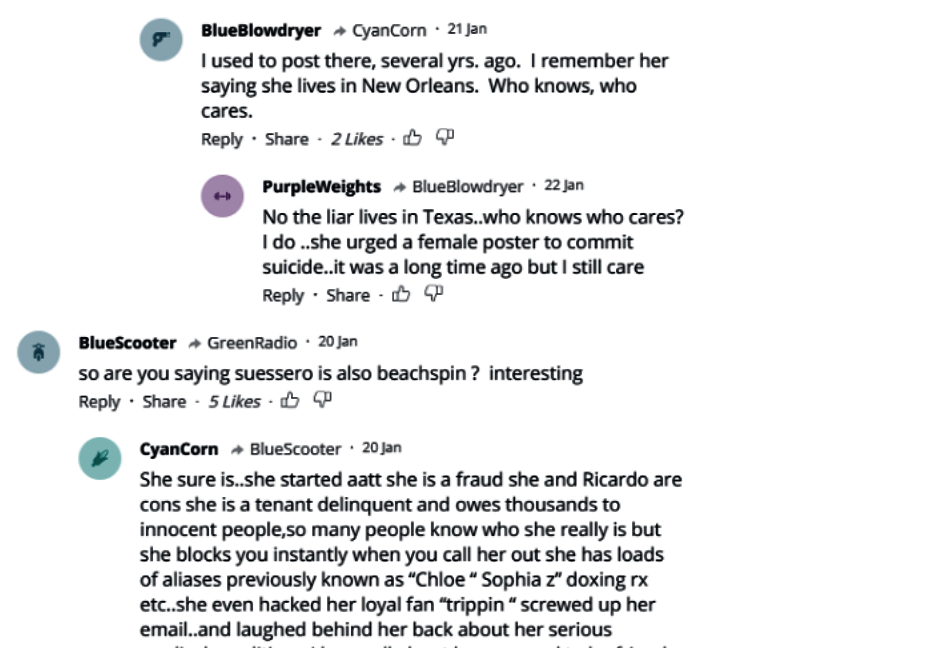Share BlueScooter's comment
Image resolution: width=950 pixels, height=648 pixels.
(x=164, y=402)
